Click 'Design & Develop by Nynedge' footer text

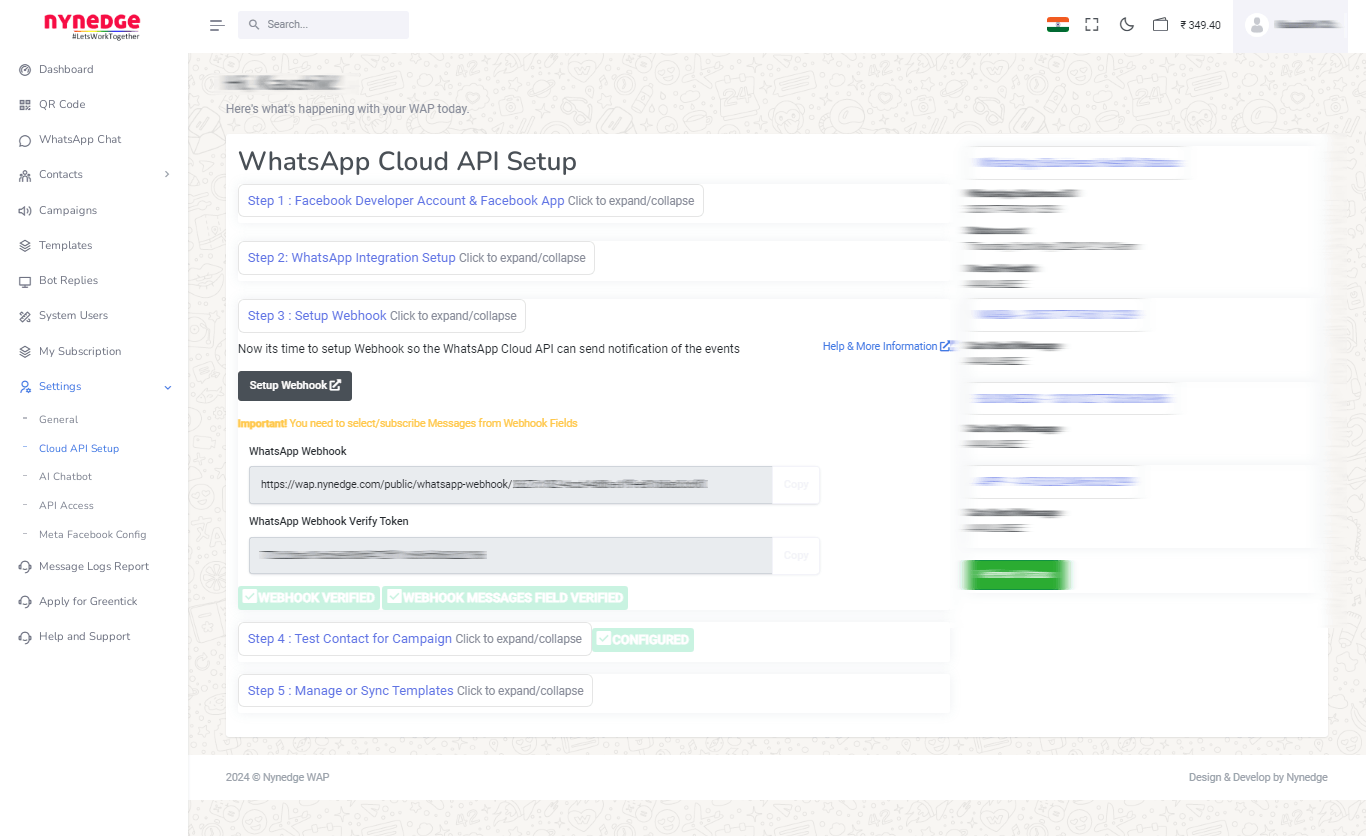click(x=1258, y=777)
